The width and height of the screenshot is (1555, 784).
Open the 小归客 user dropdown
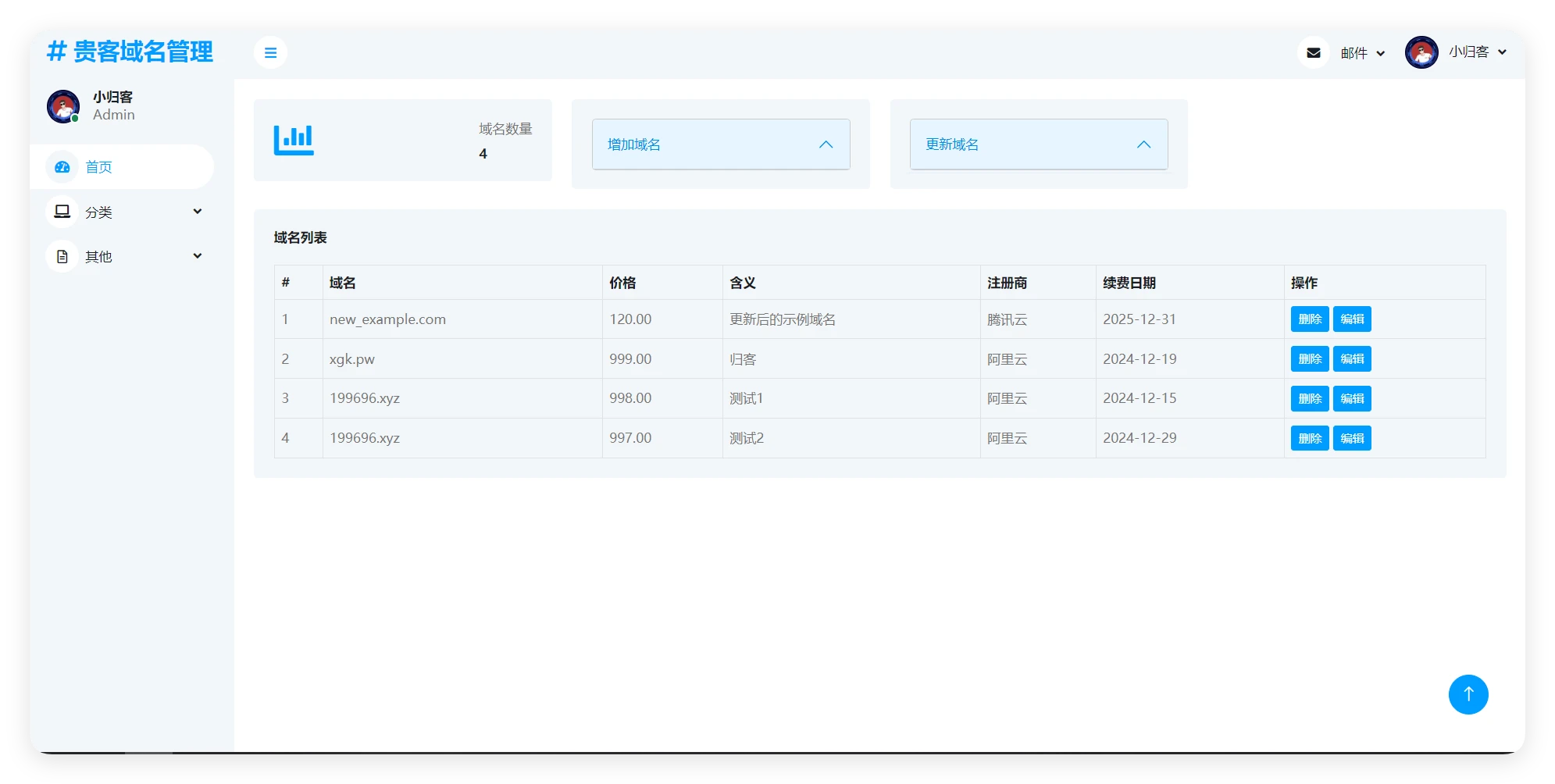pos(1477,52)
